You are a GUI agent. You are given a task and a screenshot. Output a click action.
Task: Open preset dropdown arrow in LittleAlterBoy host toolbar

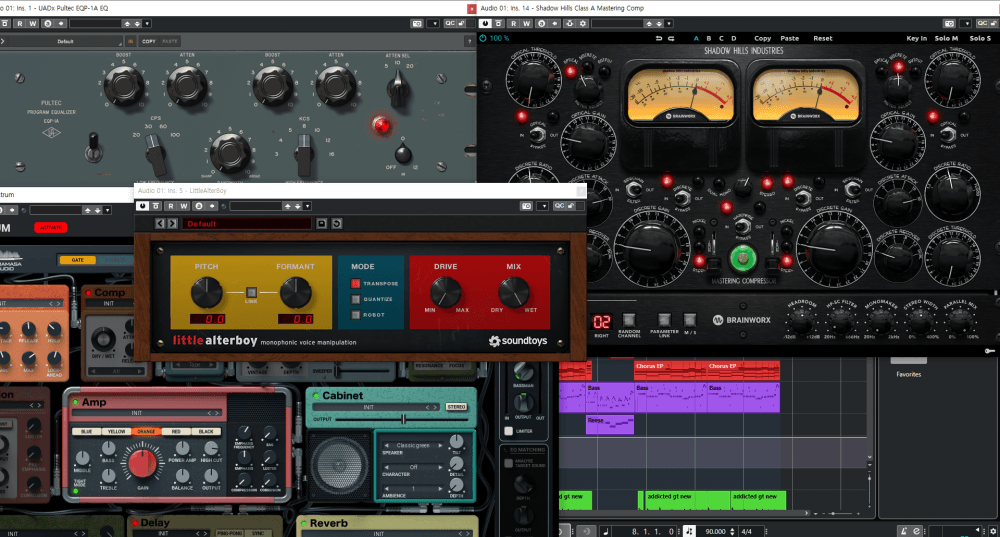tap(307, 206)
